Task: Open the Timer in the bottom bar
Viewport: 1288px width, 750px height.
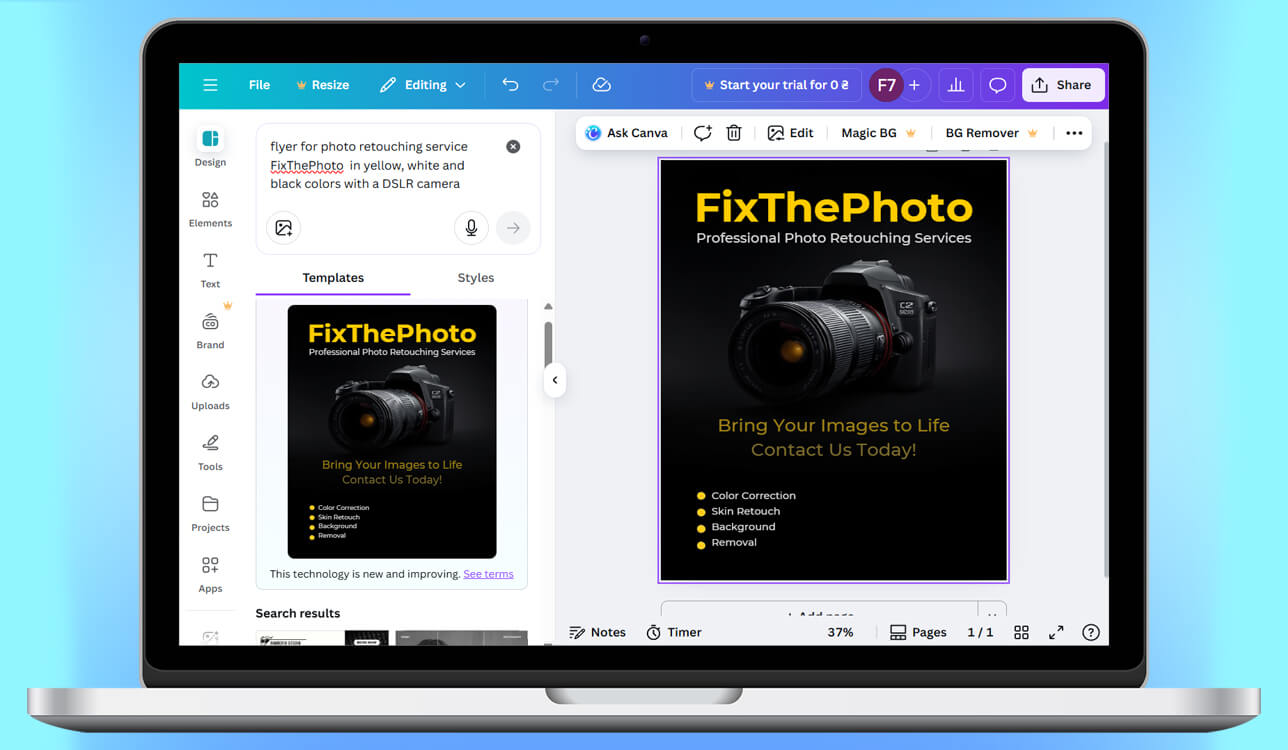Action: coord(674,632)
